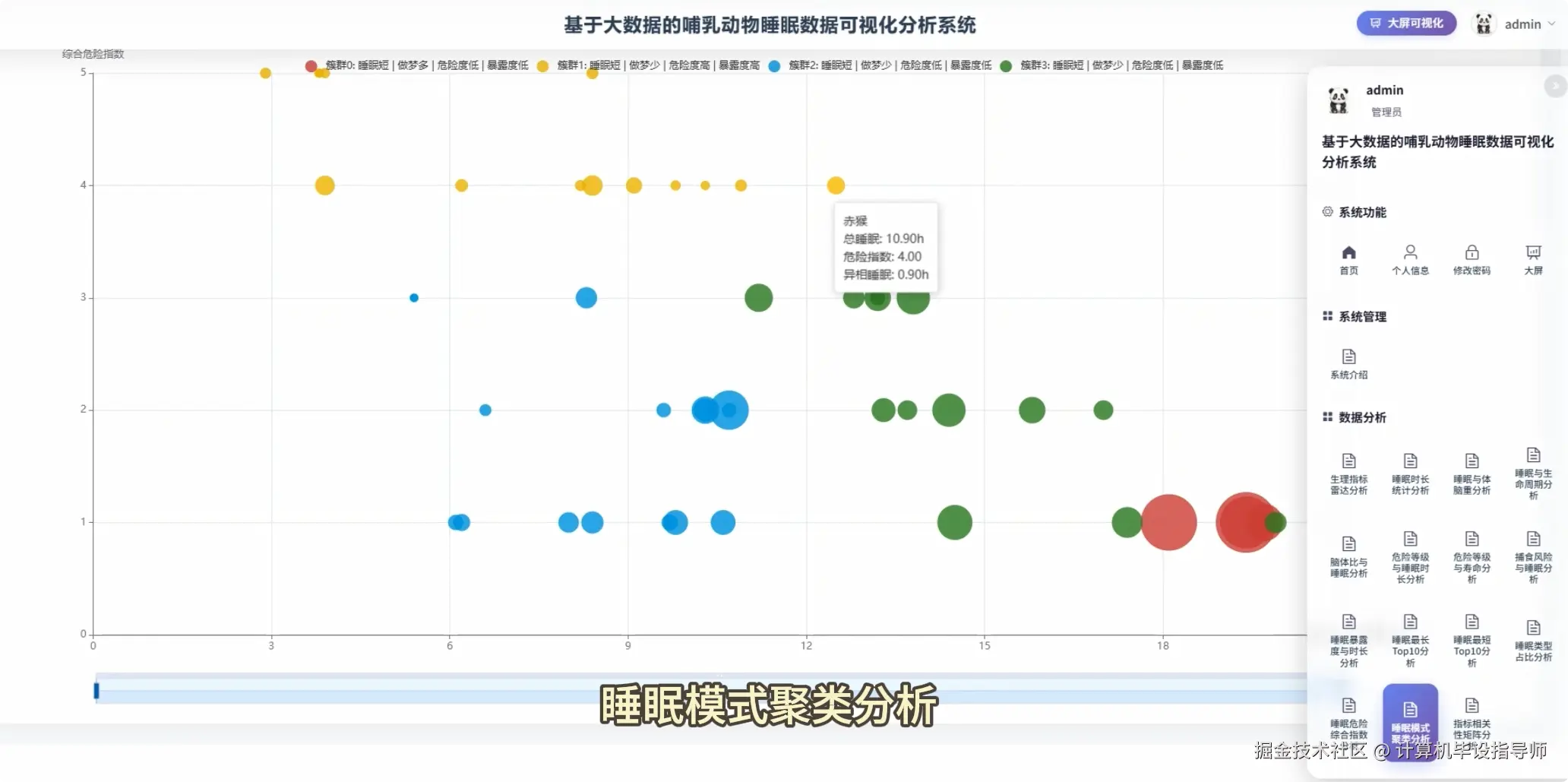
Task: Click the 管理员 role label
Action: pos(1386,112)
